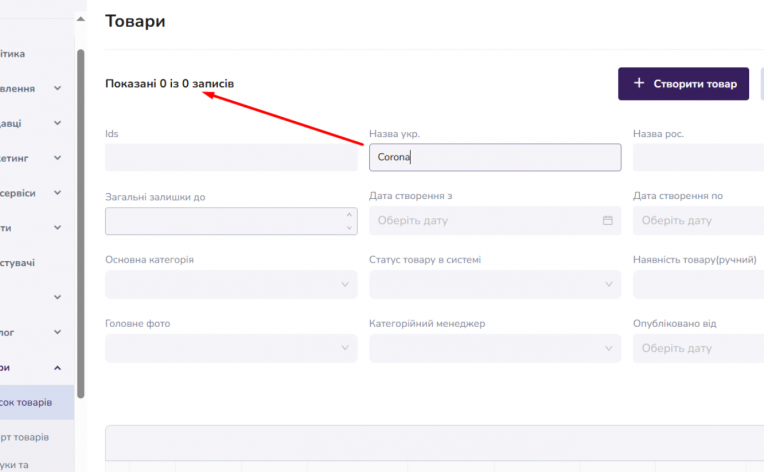
Task: Collapse the expanded sidebar section with up chevron
Action: pos(57,368)
